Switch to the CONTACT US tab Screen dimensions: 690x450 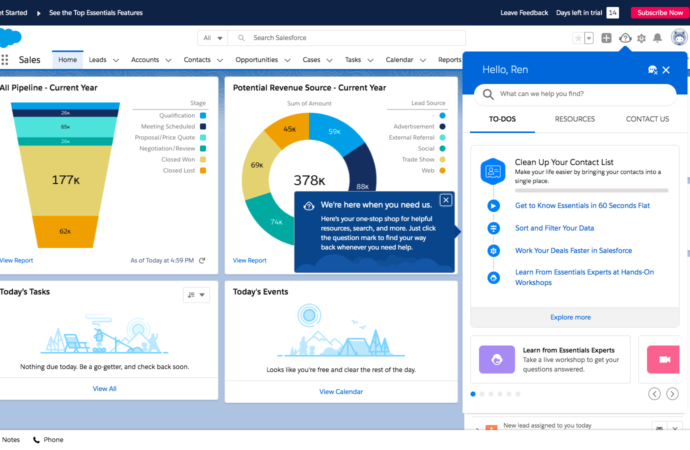click(647, 119)
